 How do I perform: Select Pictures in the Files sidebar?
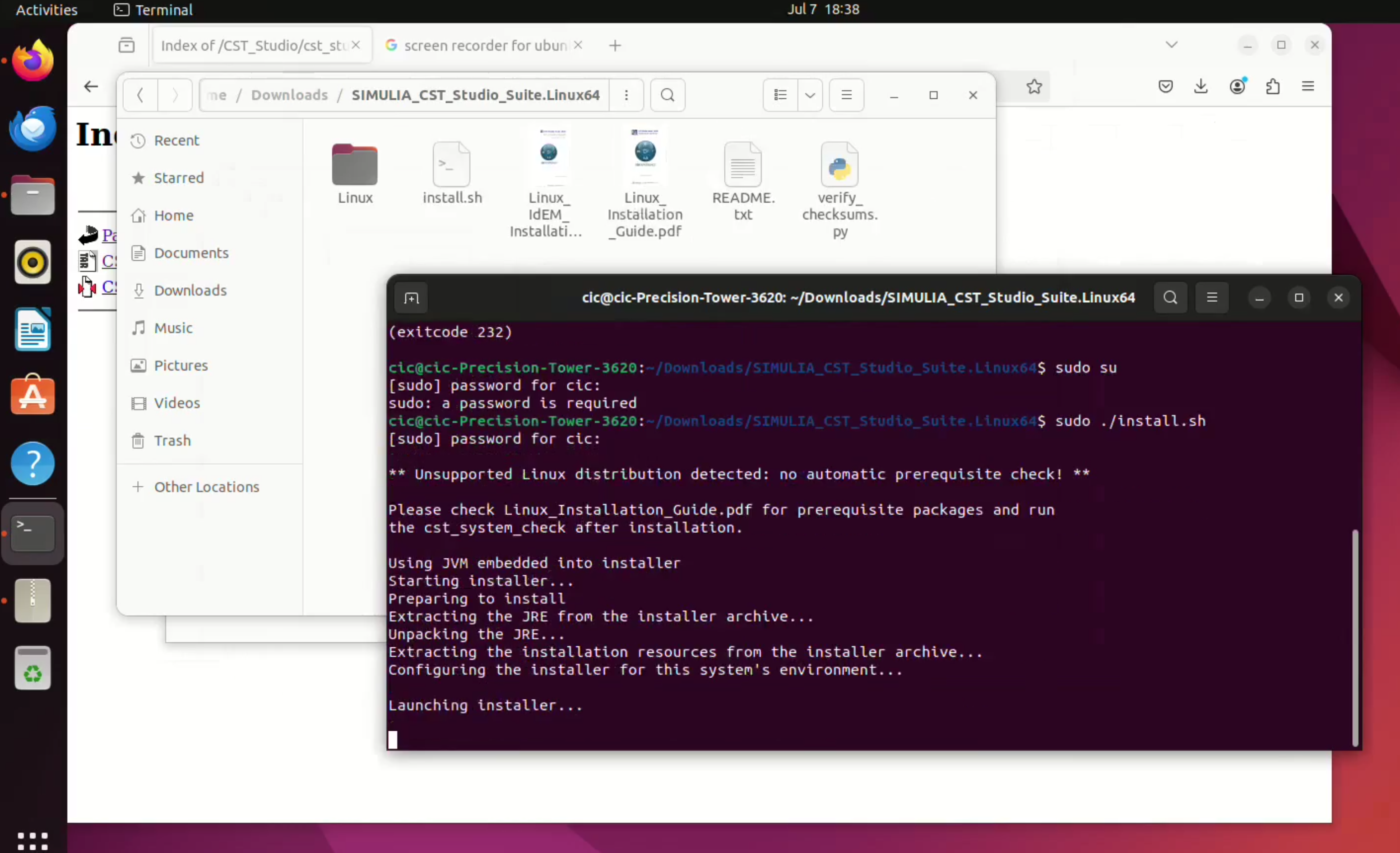coord(210,365)
